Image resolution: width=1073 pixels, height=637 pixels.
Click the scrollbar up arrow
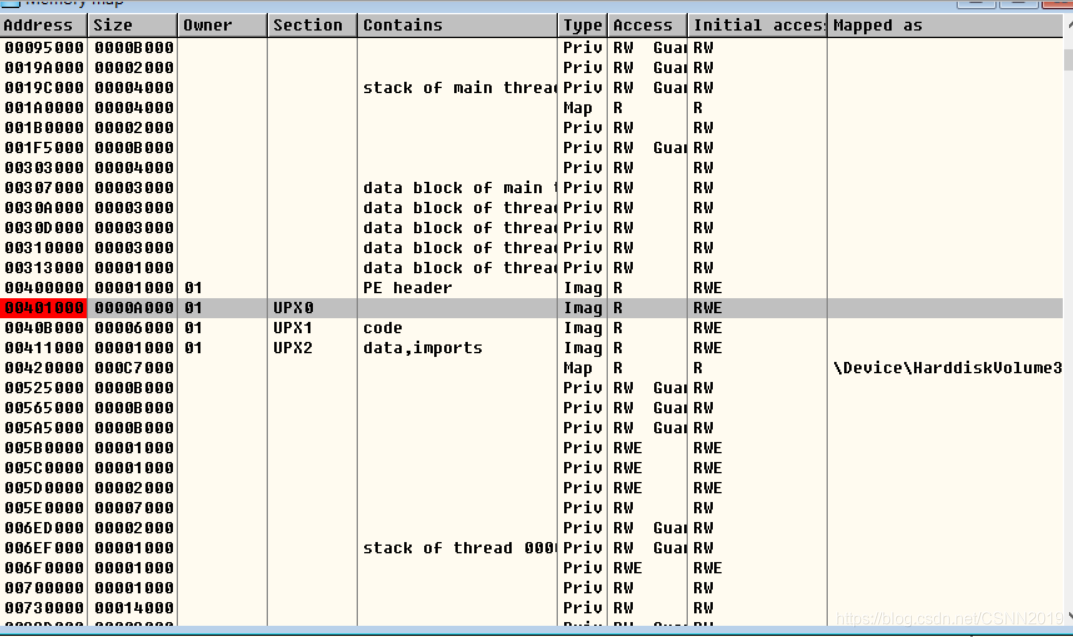[x=1068, y=25]
